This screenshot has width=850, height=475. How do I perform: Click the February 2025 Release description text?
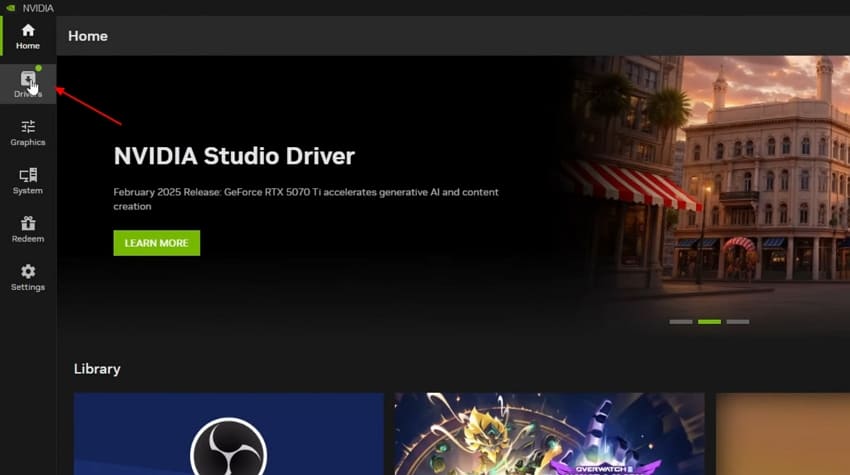click(x=306, y=199)
